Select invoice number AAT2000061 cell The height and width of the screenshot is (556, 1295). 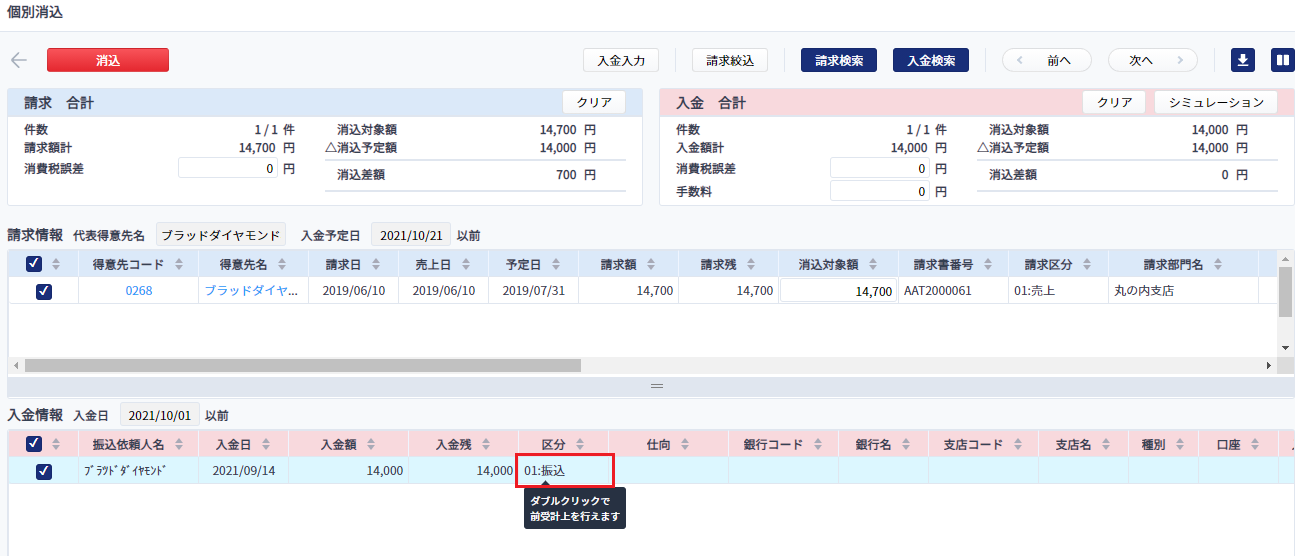tap(953, 291)
